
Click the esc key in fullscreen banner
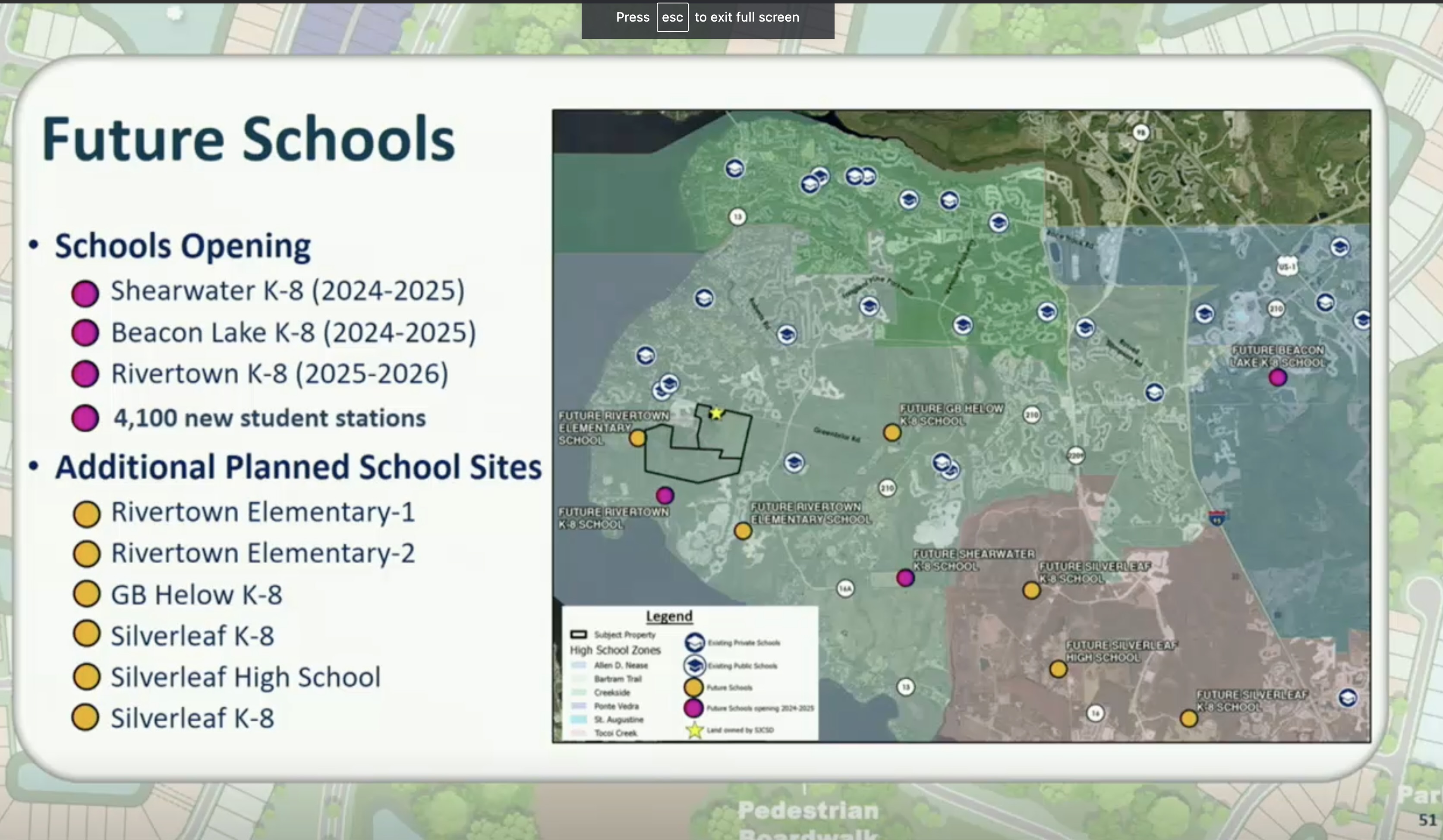[672, 17]
